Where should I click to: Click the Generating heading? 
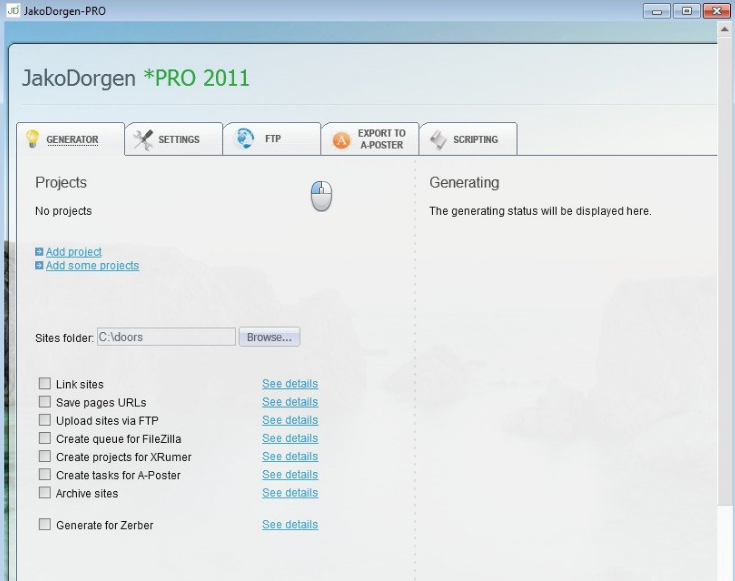pyautogui.click(x=464, y=182)
